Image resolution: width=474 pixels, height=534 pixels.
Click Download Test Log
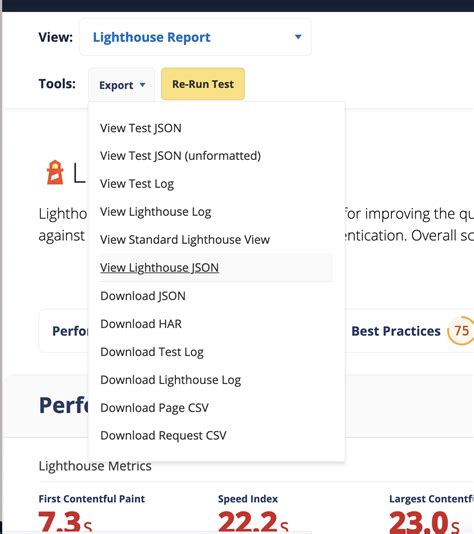click(x=152, y=352)
